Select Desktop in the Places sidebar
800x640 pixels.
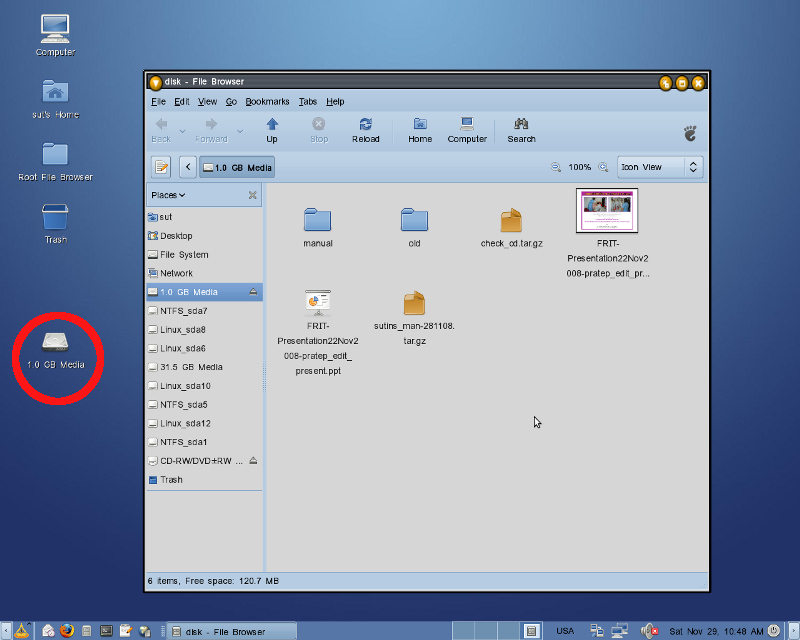pyautogui.click(x=204, y=236)
